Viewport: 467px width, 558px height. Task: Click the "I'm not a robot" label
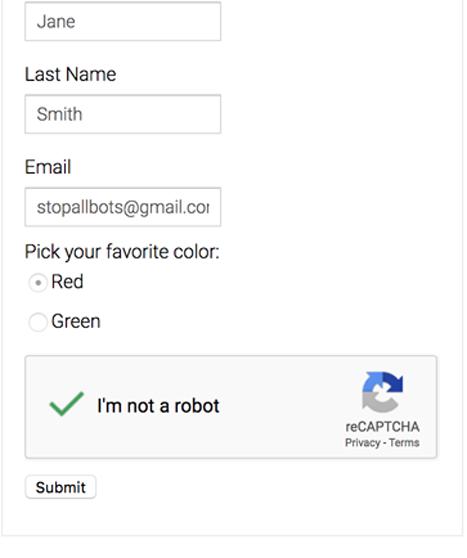[x=158, y=406]
